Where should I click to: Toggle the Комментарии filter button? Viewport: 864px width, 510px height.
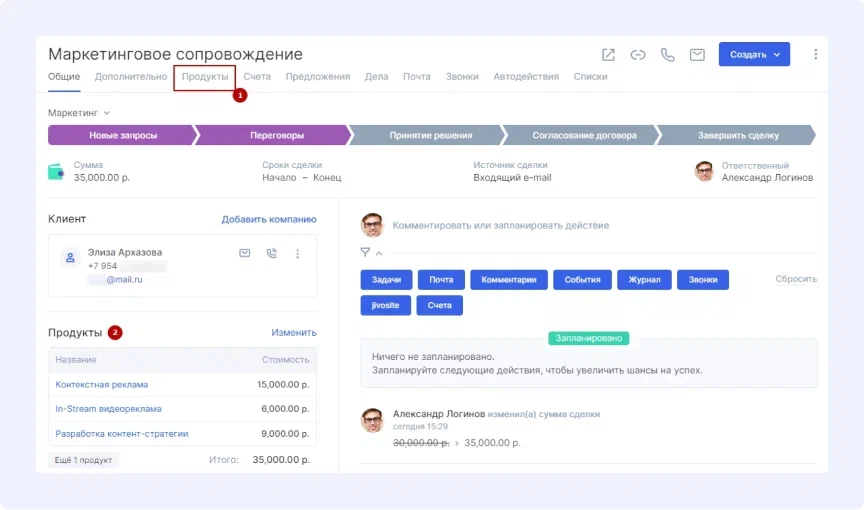(x=509, y=280)
